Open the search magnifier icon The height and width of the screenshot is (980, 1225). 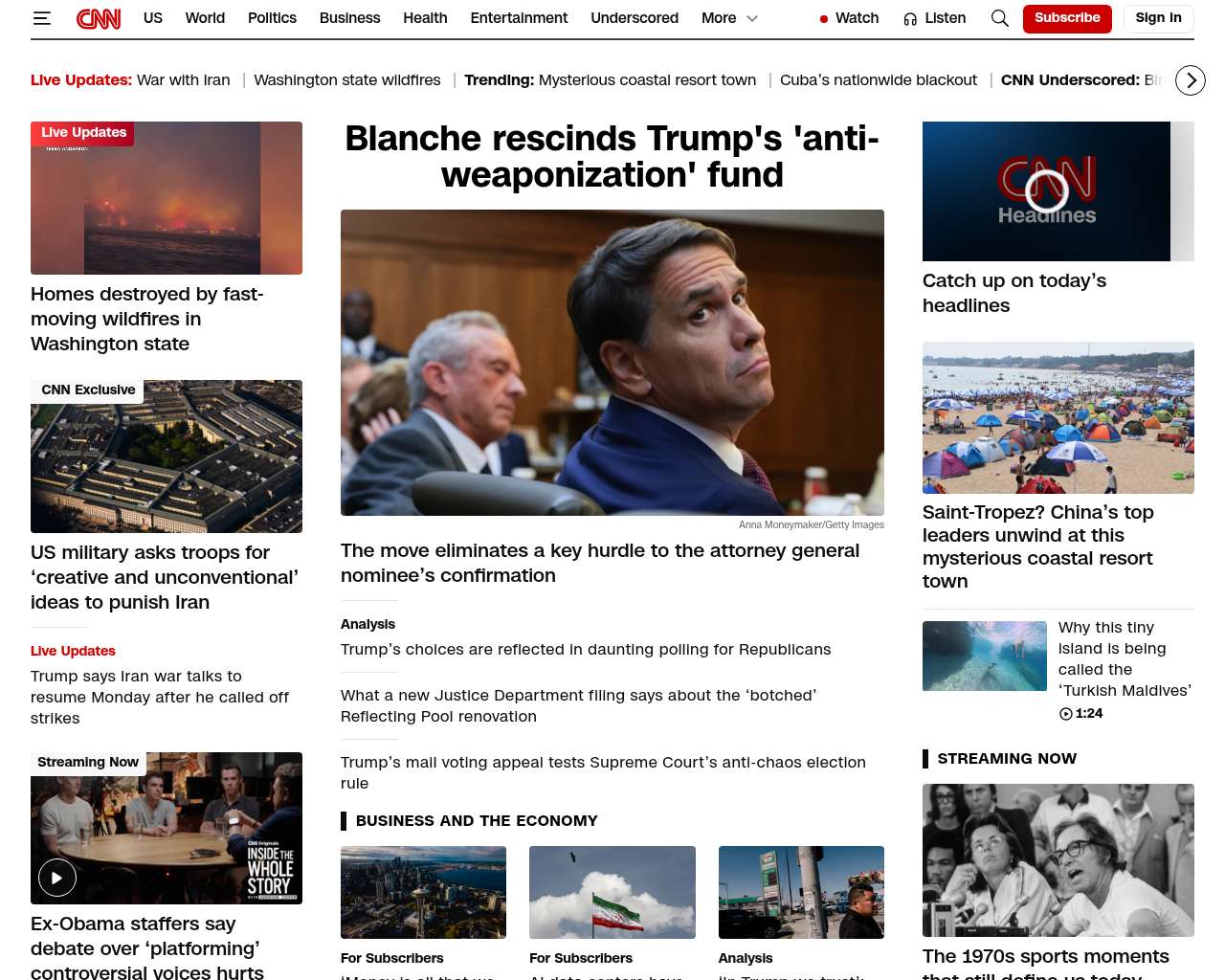(x=1000, y=18)
